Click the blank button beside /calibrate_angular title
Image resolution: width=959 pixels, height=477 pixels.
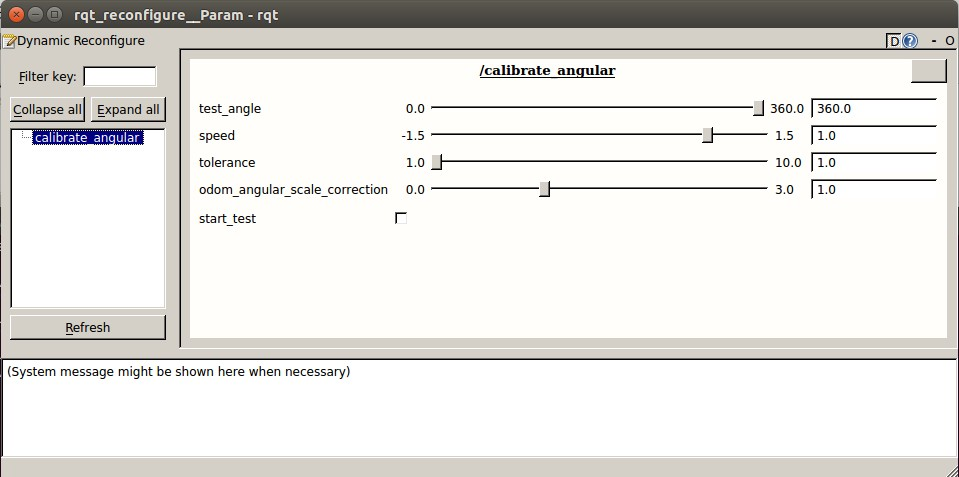tap(929, 71)
